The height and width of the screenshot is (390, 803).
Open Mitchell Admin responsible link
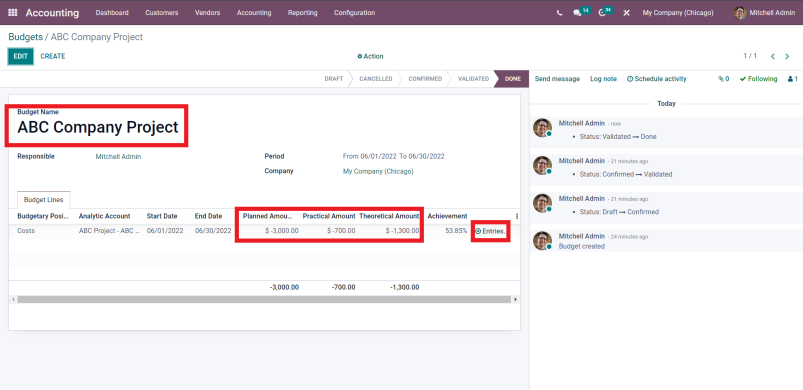118,157
